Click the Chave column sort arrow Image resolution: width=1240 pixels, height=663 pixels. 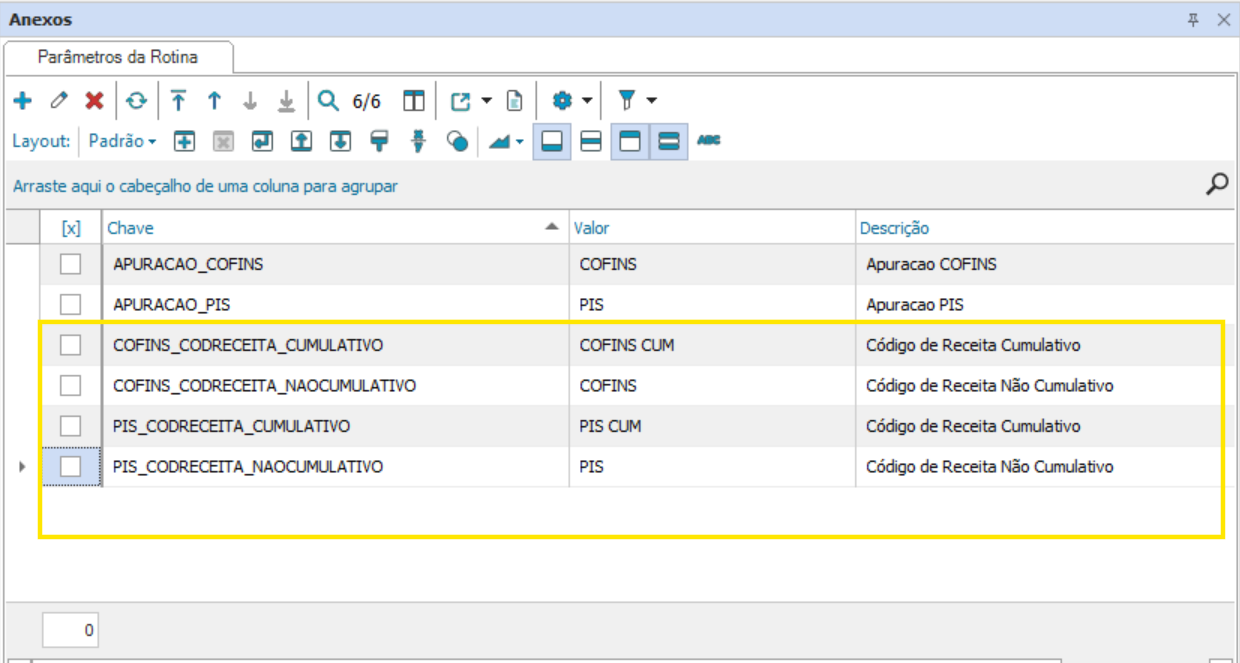pyautogui.click(x=551, y=227)
